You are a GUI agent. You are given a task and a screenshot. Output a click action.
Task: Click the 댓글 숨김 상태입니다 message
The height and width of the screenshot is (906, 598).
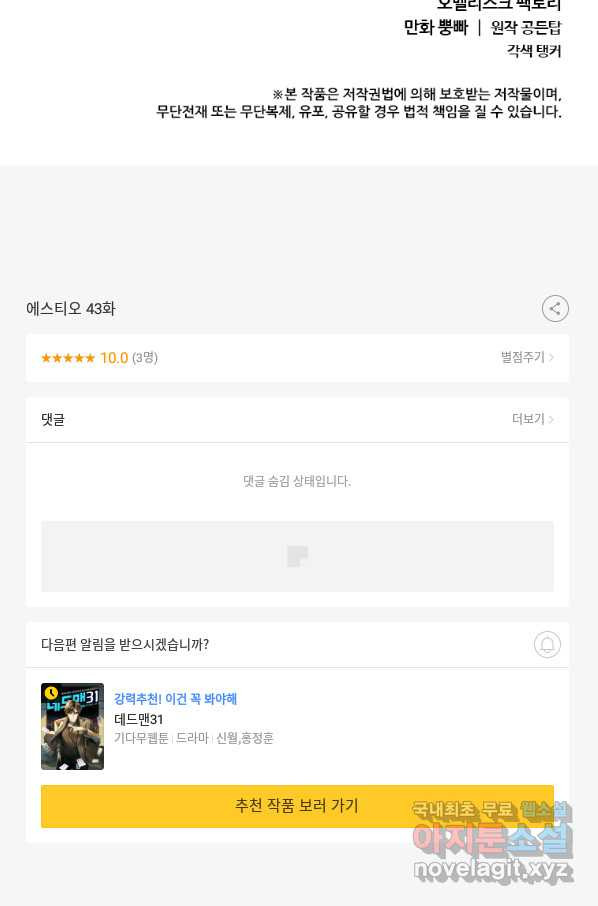point(297,481)
